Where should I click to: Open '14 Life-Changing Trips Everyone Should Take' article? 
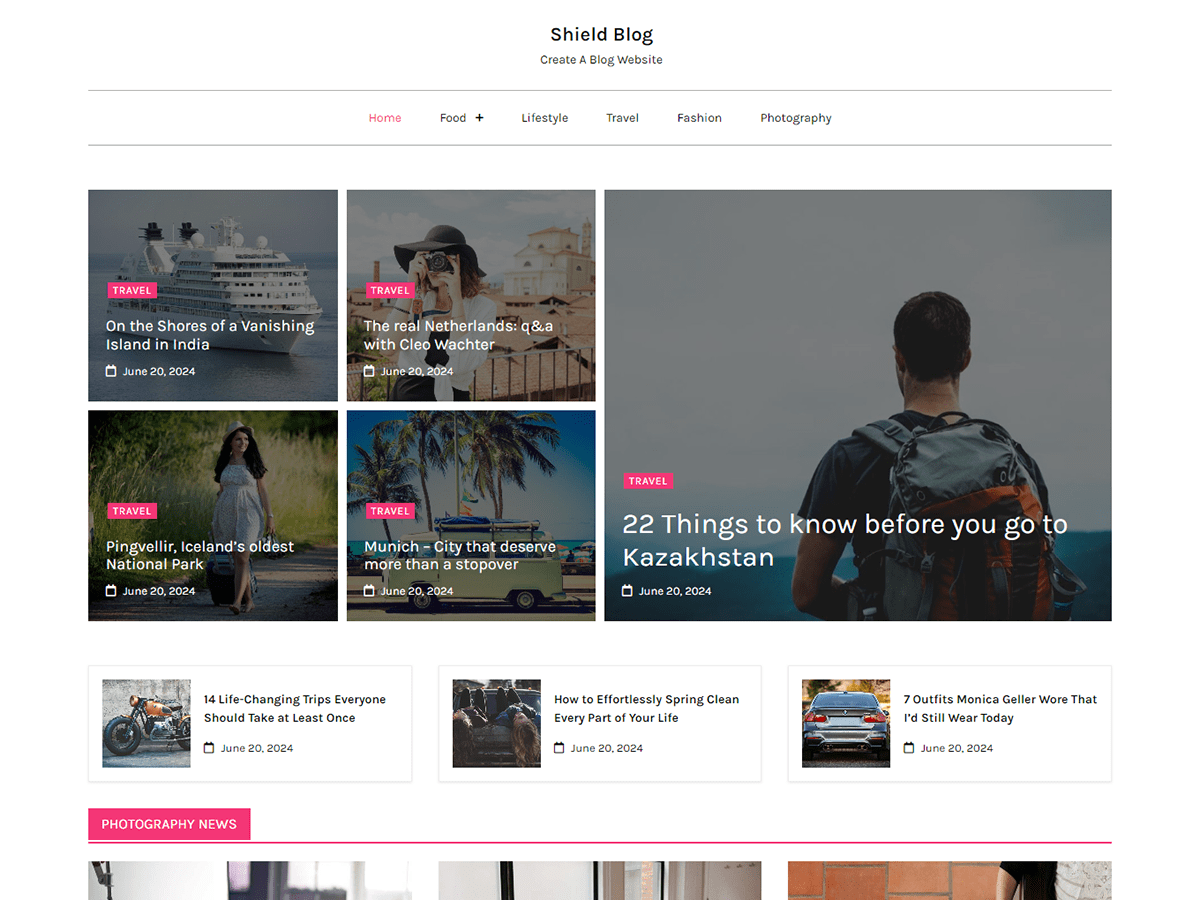pyautogui.click(x=295, y=708)
